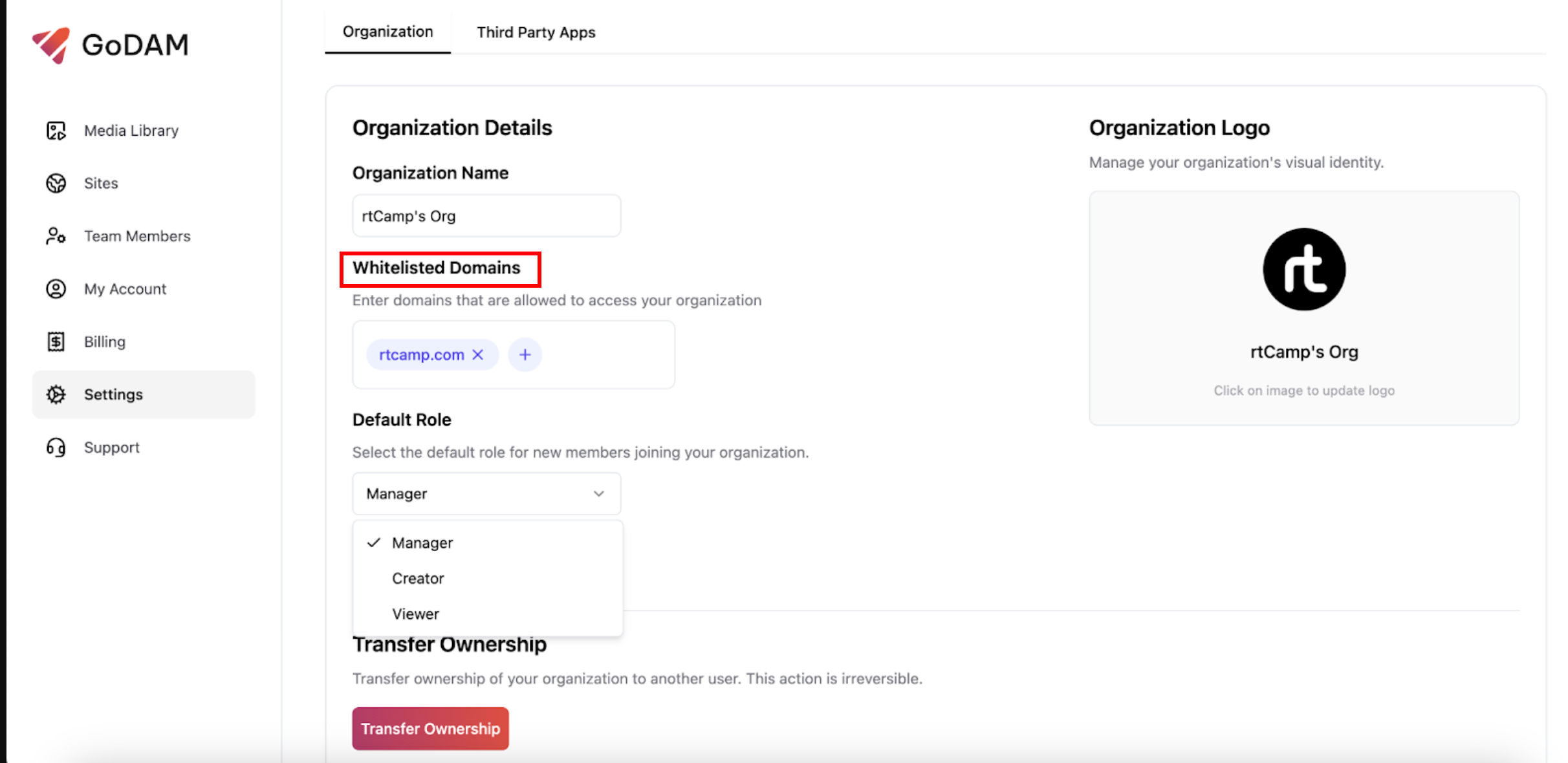1568x763 pixels.
Task: Click the rtcamp.com domain chip
Action: [x=421, y=354]
